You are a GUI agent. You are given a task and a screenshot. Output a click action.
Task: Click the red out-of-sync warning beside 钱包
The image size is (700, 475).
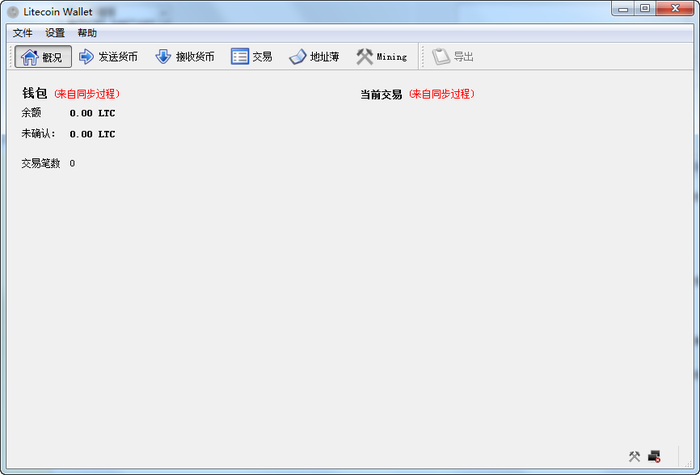87,94
